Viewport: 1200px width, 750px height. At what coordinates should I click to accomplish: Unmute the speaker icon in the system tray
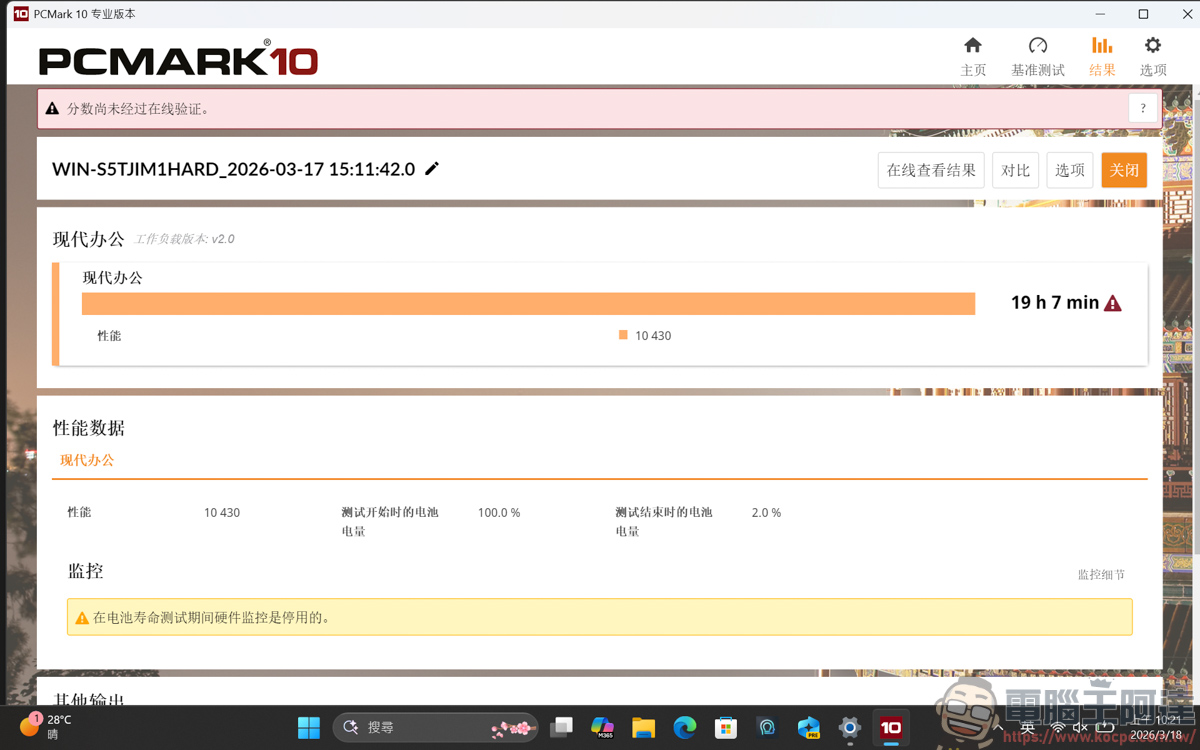1080,726
